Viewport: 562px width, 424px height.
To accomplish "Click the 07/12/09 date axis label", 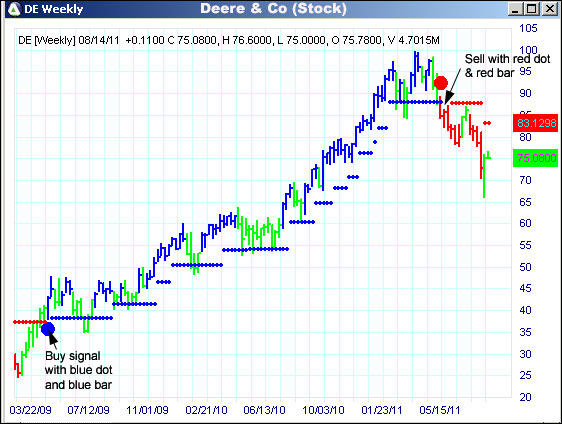I will pos(89,410).
